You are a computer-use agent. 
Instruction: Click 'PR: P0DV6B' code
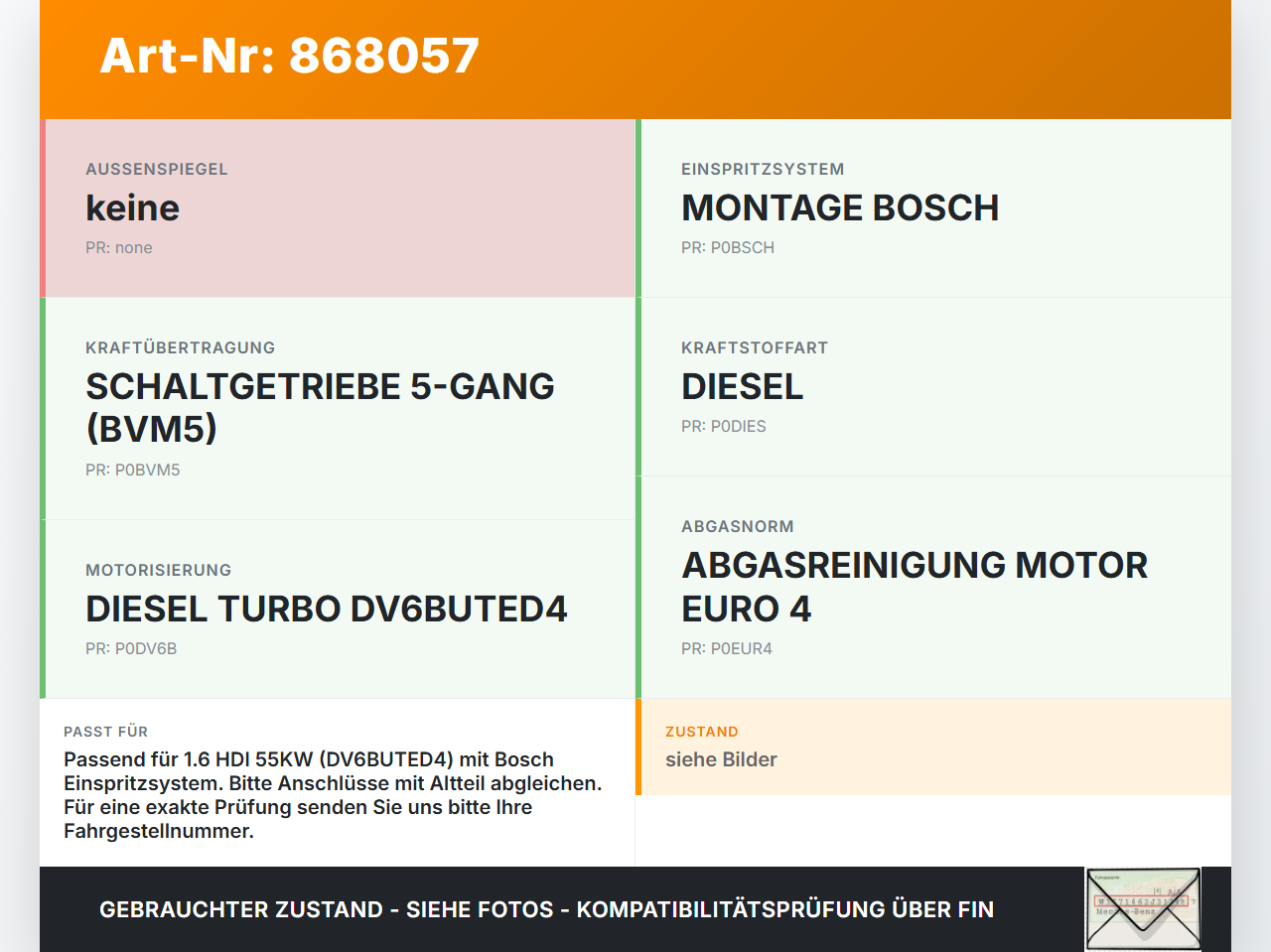click(x=131, y=648)
